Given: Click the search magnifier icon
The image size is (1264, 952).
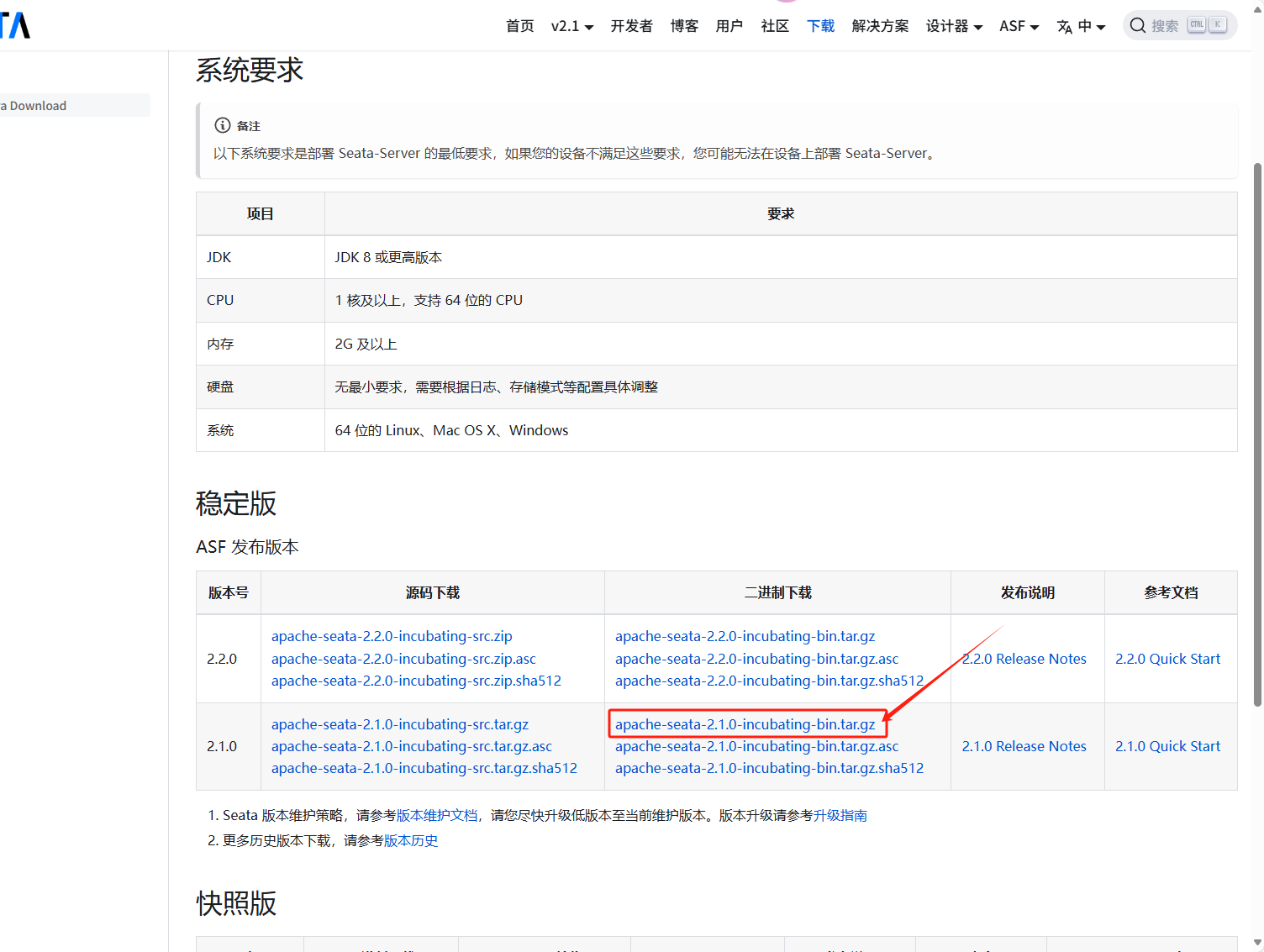Looking at the screenshot, I should pyautogui.click(x=1138, y=25).
